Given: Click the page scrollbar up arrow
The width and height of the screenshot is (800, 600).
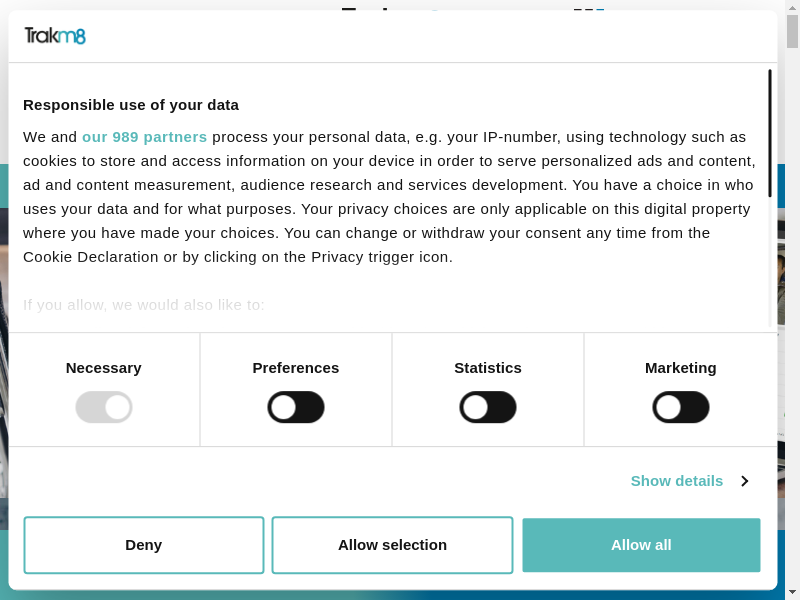Looking at the screenshot, I should tap(793, 6).
